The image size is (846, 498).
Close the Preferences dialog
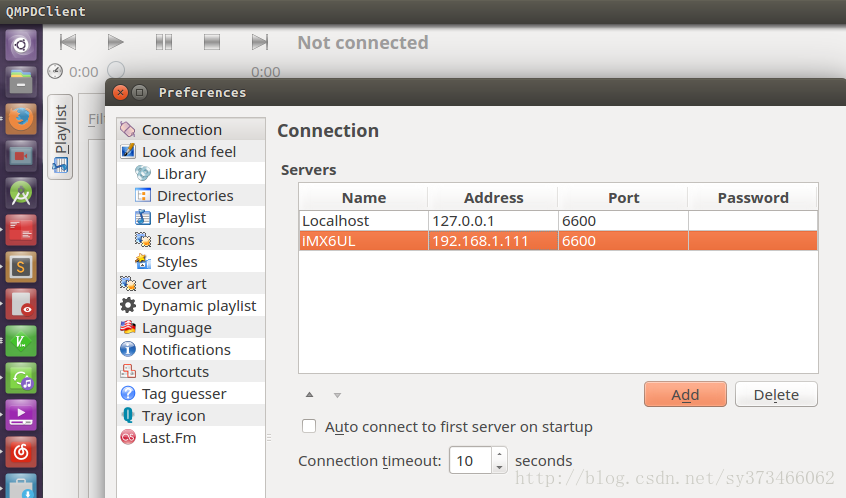tap(120, 92)
